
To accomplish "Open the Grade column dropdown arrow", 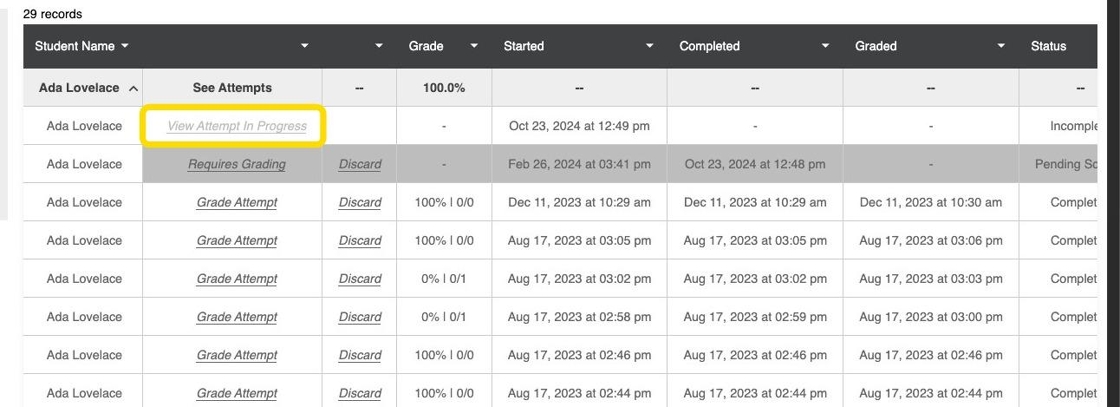I will (x=474, y=46).
